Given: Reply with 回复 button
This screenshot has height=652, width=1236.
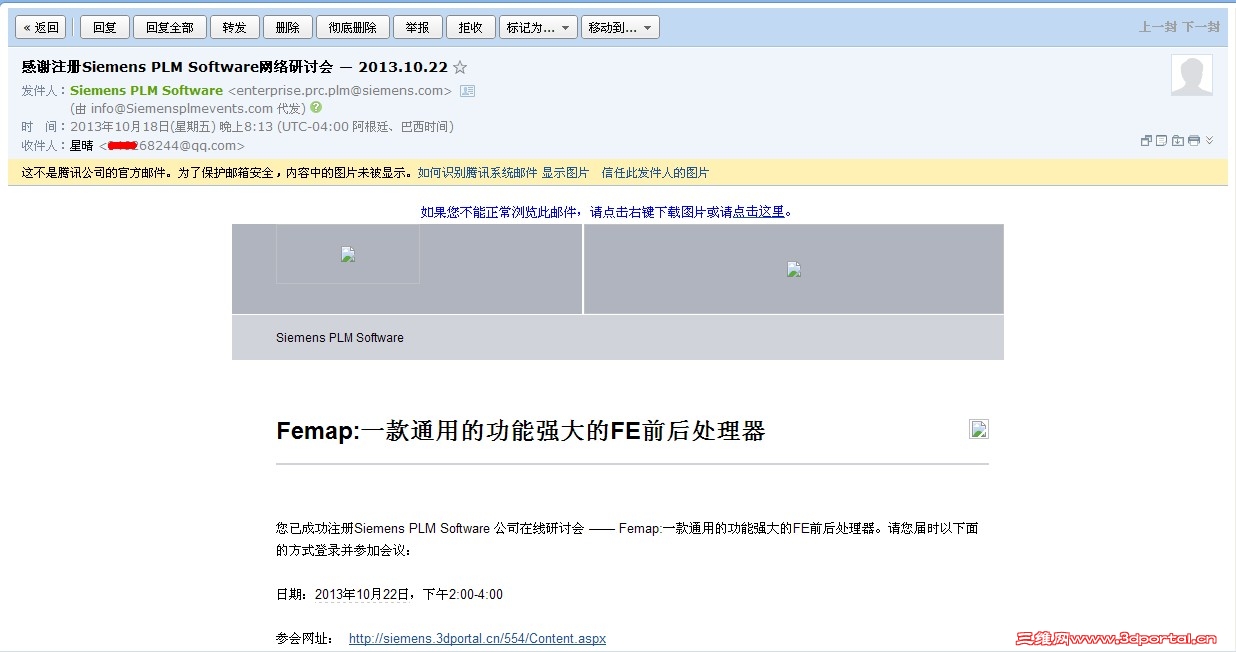Looking at the screenshot, I should pos(105,28).
